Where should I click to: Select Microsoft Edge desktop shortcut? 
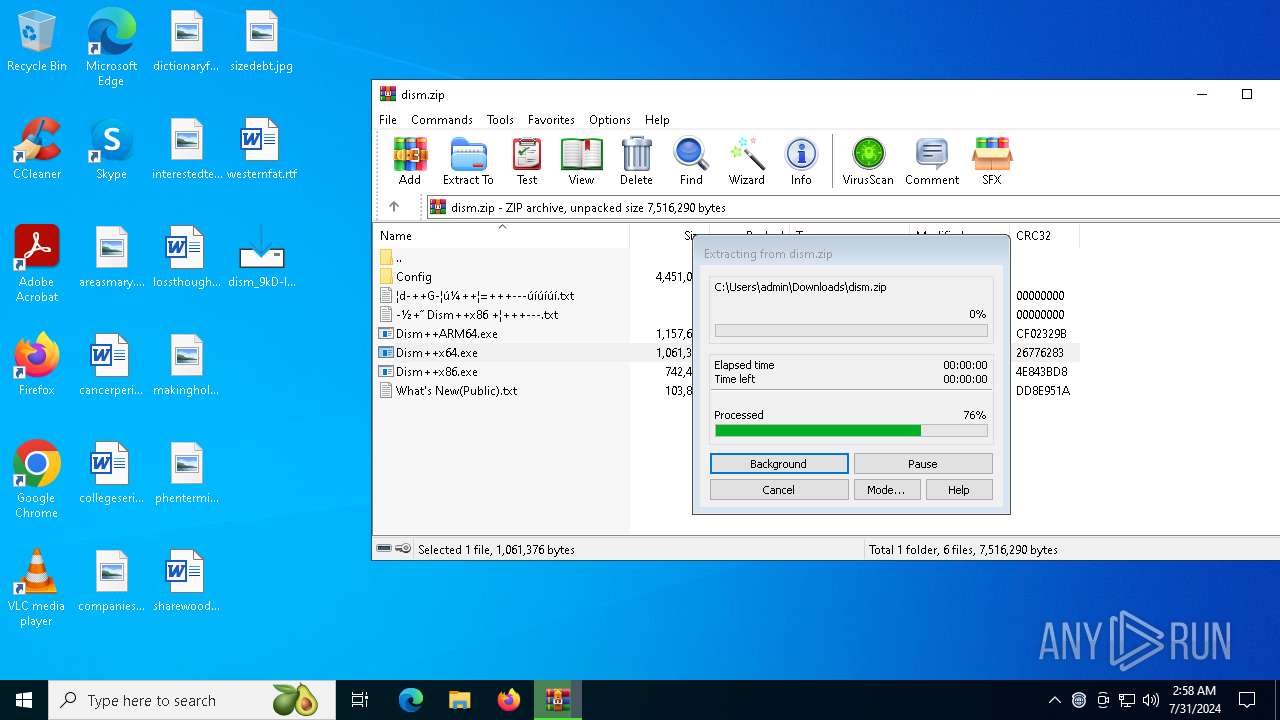coord(111,48)
